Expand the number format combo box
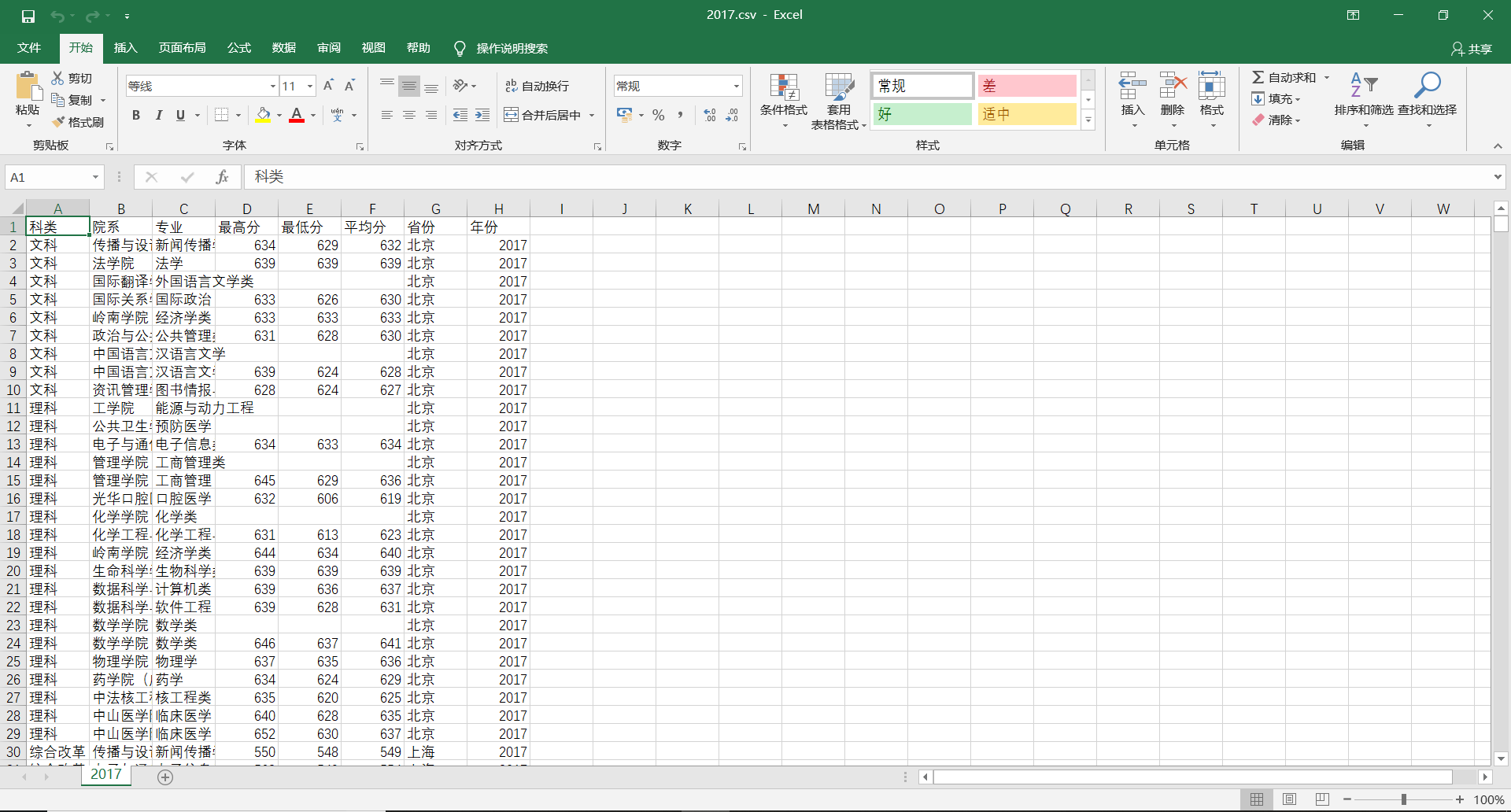The image size is (1511, 812). pos(737,86)
